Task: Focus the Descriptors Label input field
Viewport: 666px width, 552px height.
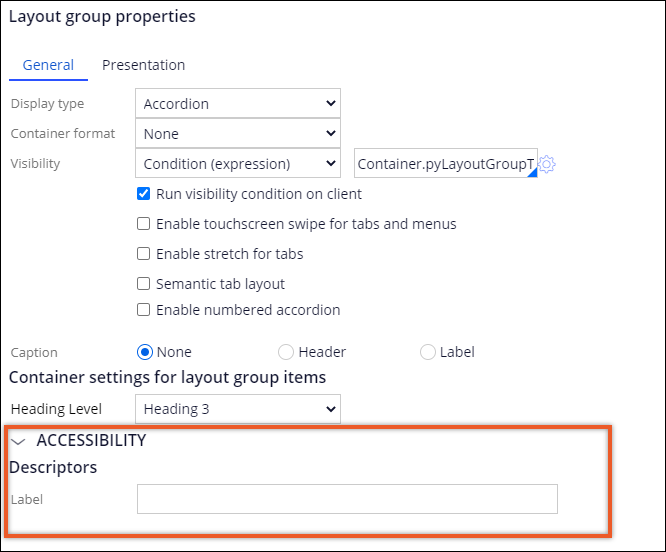Action: pyautogui.click(x=347, y=499)
